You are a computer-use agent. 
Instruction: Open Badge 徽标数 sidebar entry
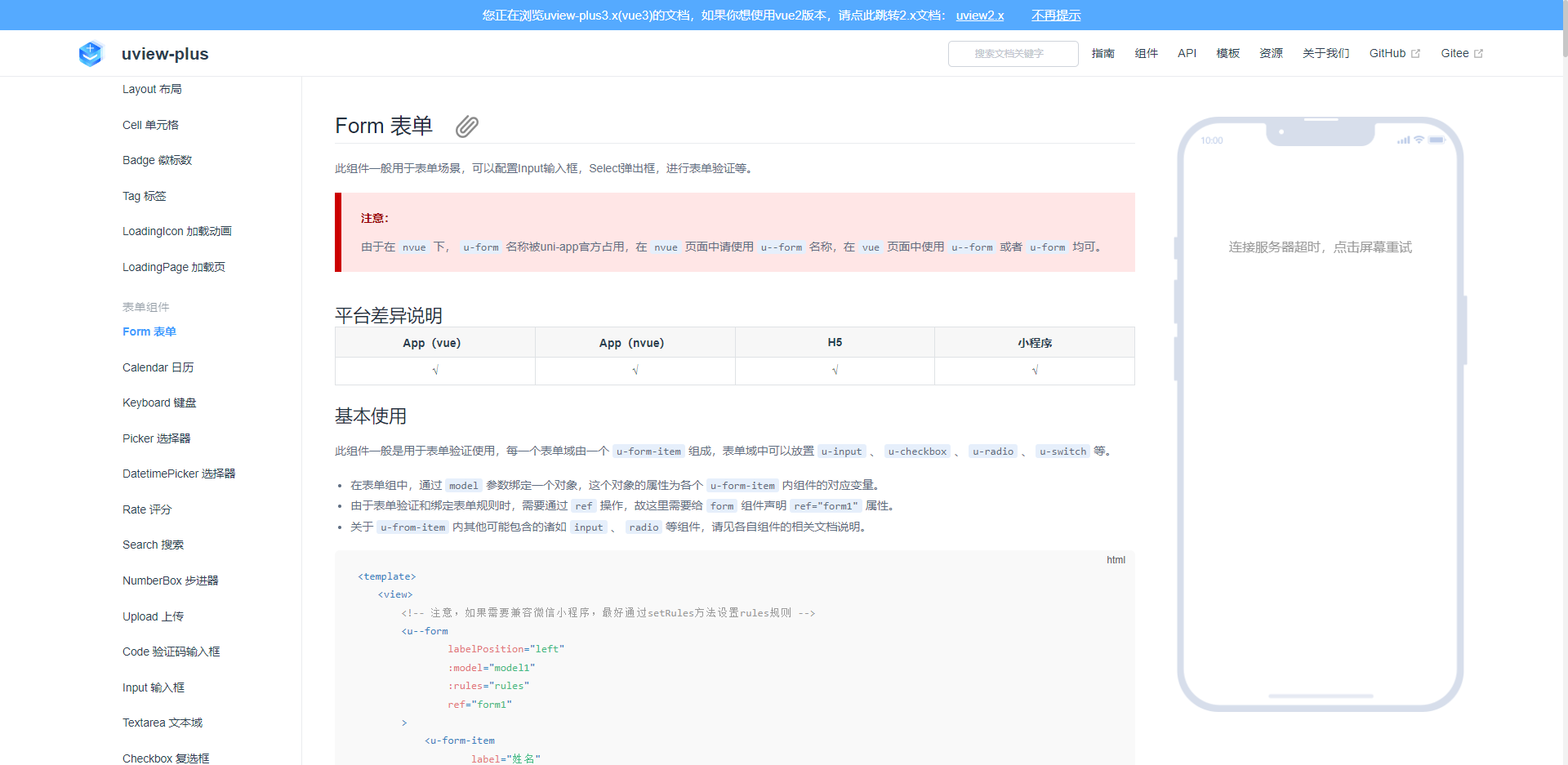coord(157,160)
